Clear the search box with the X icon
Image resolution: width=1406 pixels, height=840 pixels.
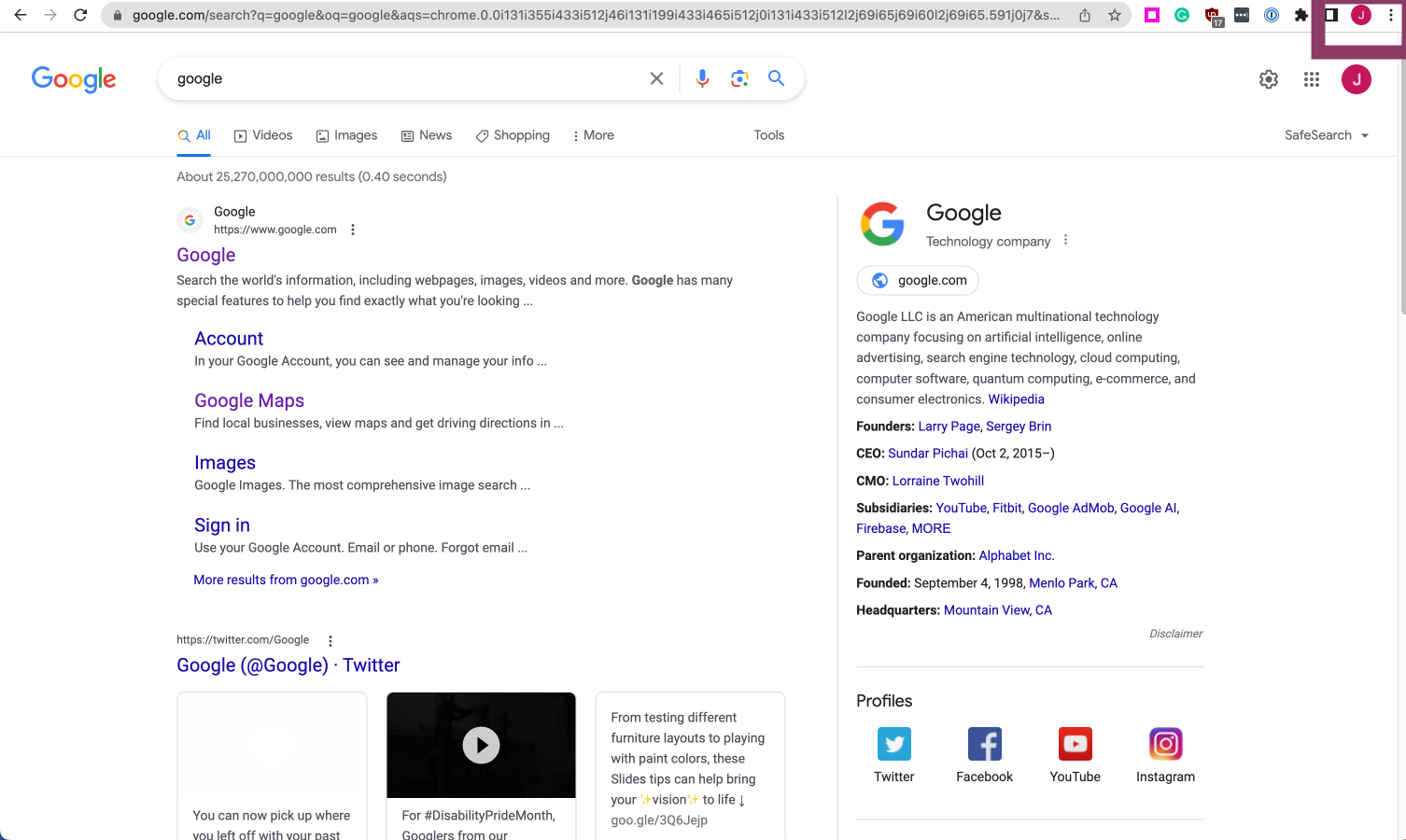coord(657,78)
